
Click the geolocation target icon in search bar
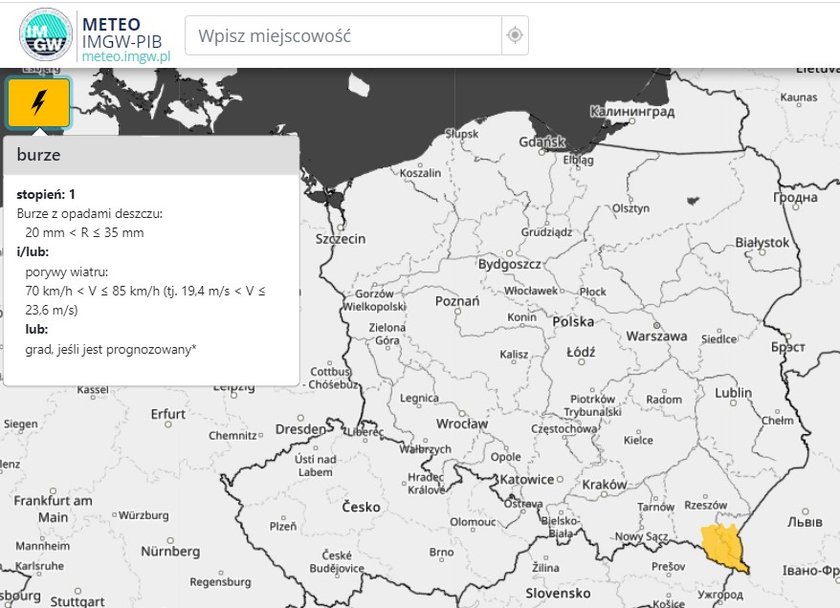pyautogui.click(x=515, y=35)
